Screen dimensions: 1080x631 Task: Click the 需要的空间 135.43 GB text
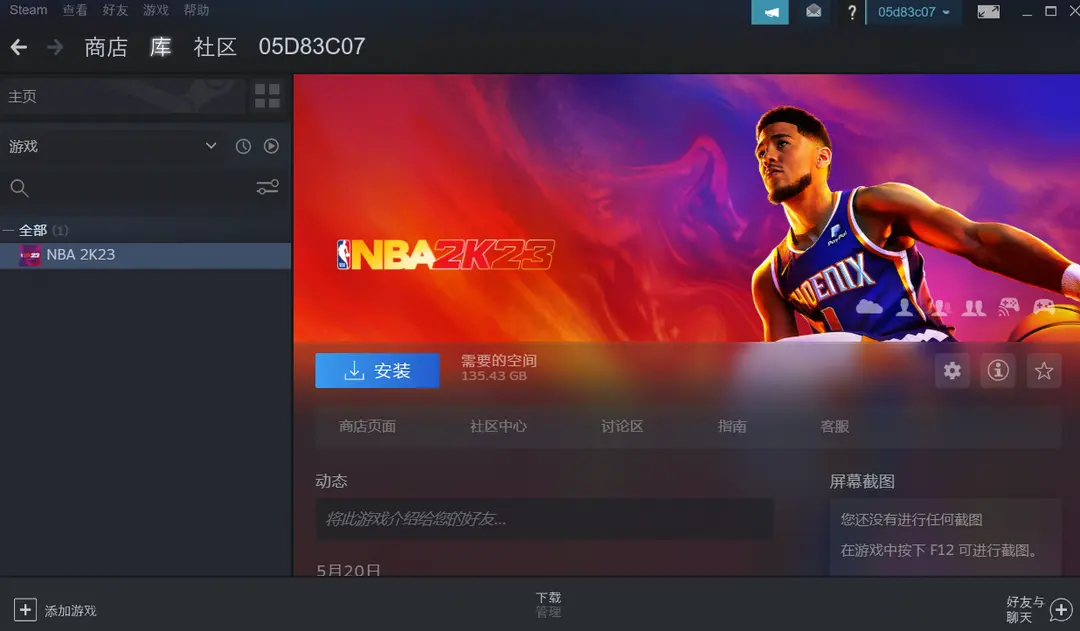tap(499, 368)
